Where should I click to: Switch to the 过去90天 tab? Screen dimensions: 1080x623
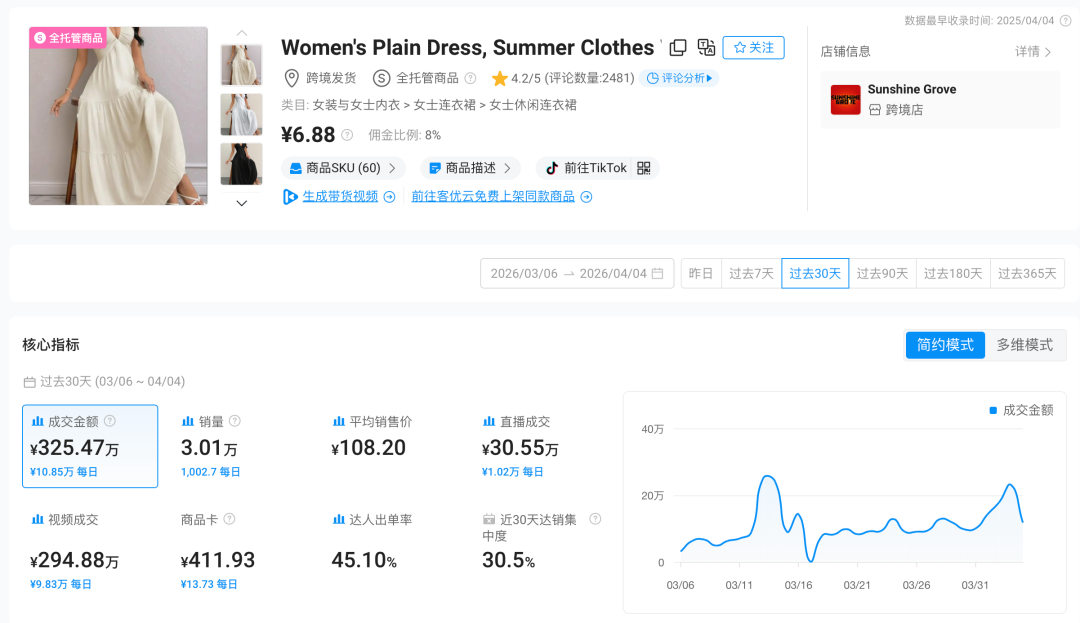(882, 273)
